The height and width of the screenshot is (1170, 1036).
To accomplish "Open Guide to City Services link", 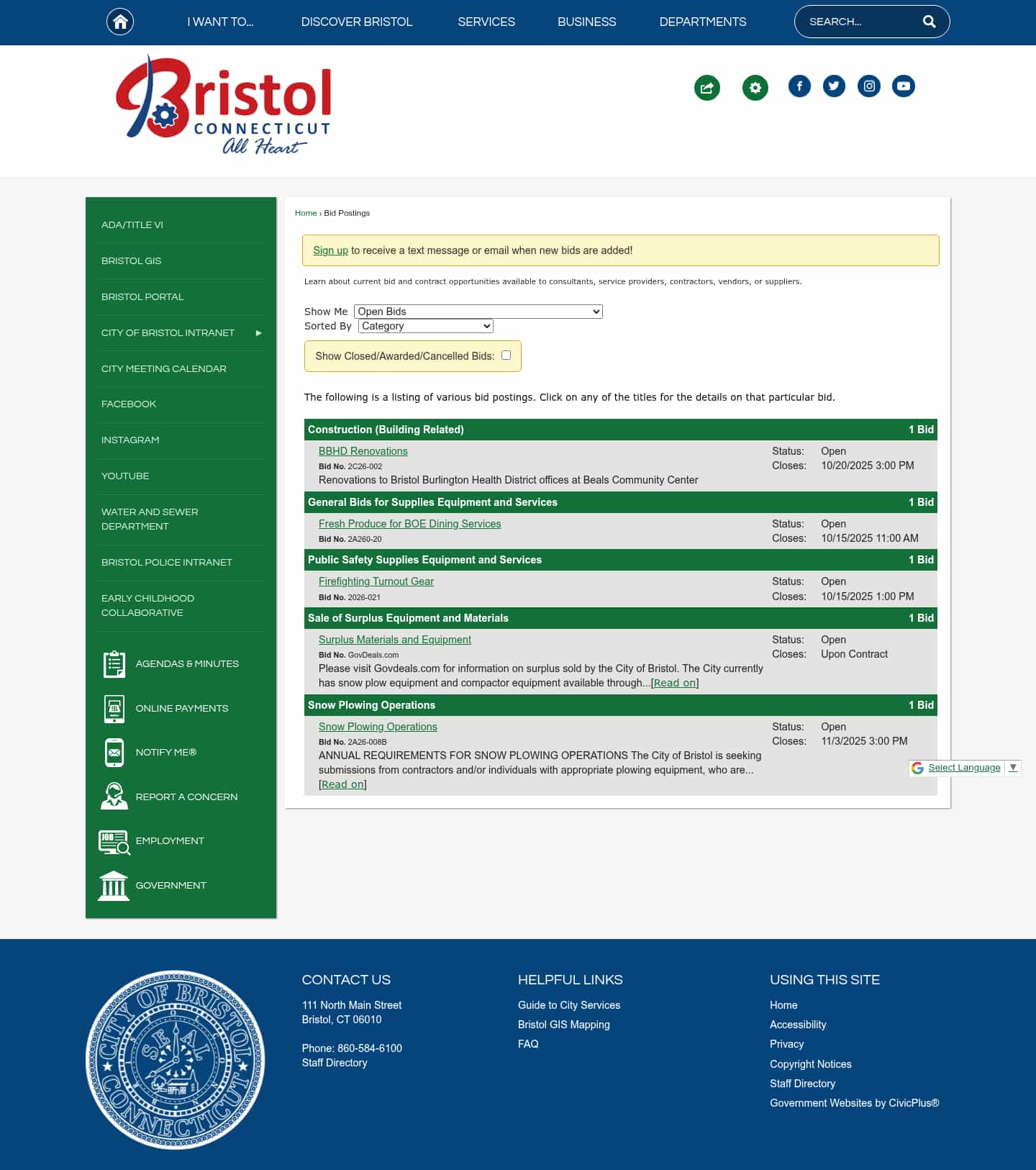I will (569, 1005).
